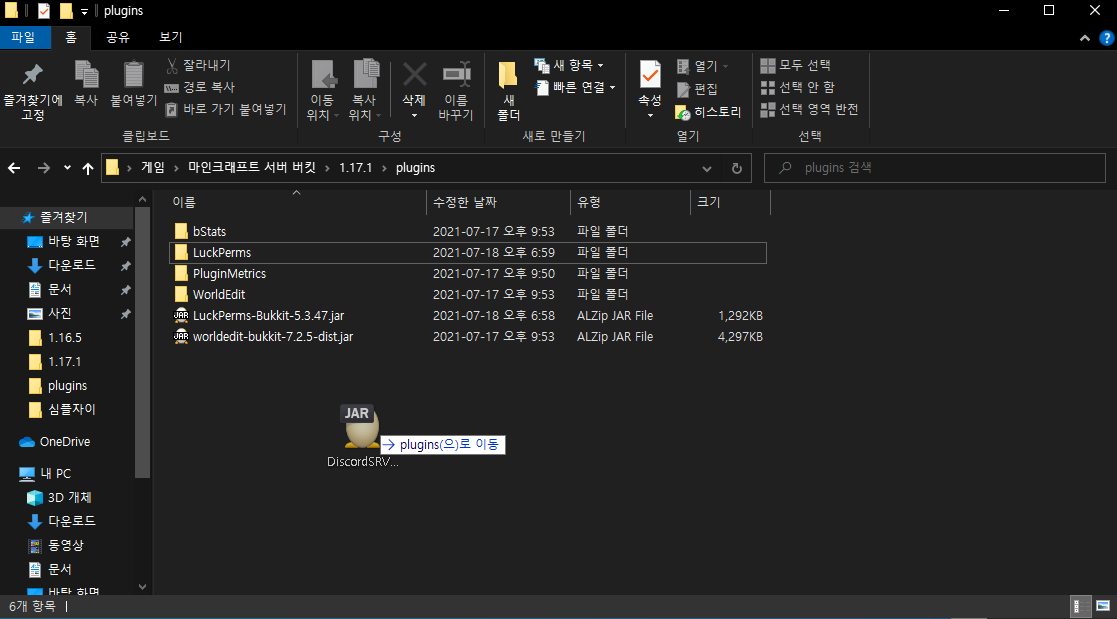
Task: Open Videos (동영상) under This PC
Action: 67,546
